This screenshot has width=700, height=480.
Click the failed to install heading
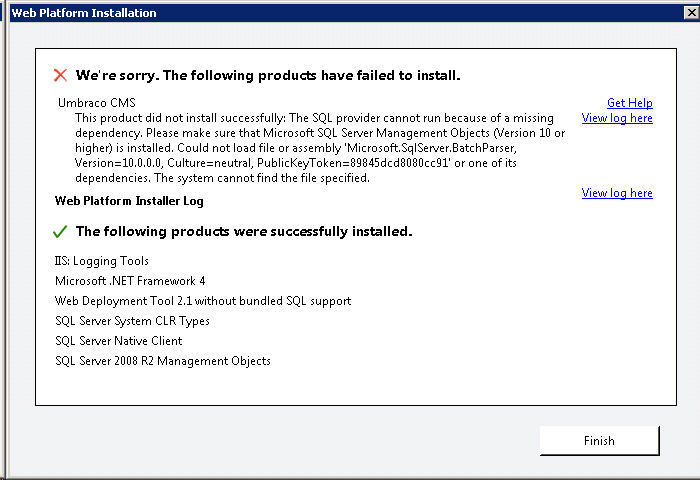[x=268, y=75]
